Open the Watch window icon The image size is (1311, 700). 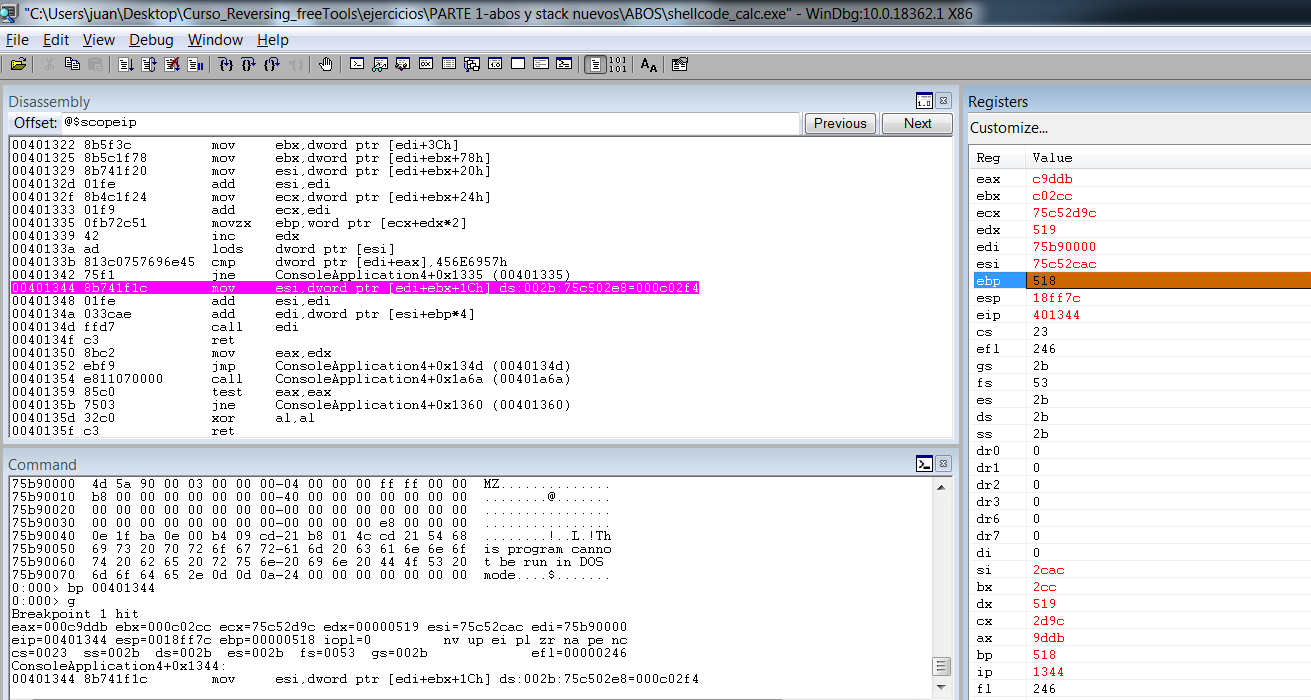[x=380, y=63]
